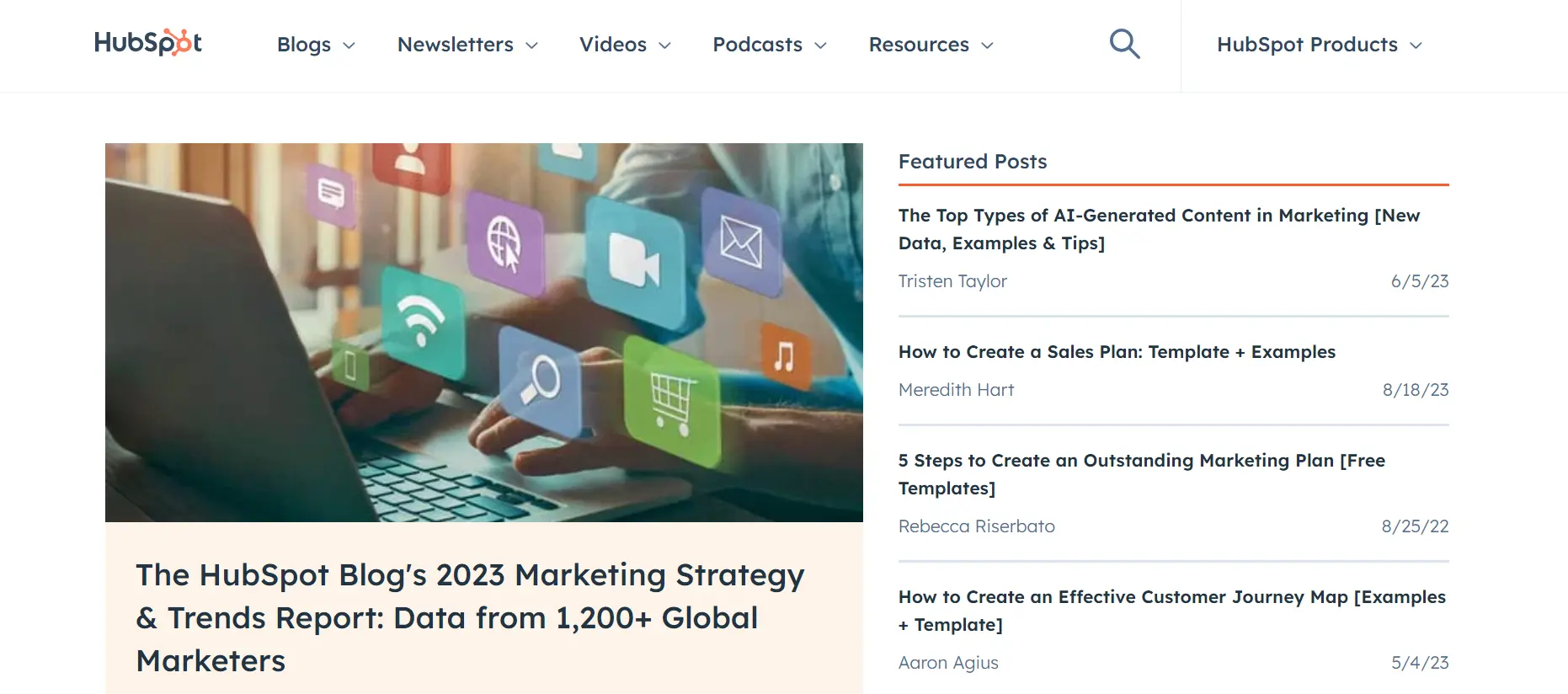Open the HubSpot Products menu
Image resolution: width=1568 pixels, height=694 pixels.
(1320, 45)
